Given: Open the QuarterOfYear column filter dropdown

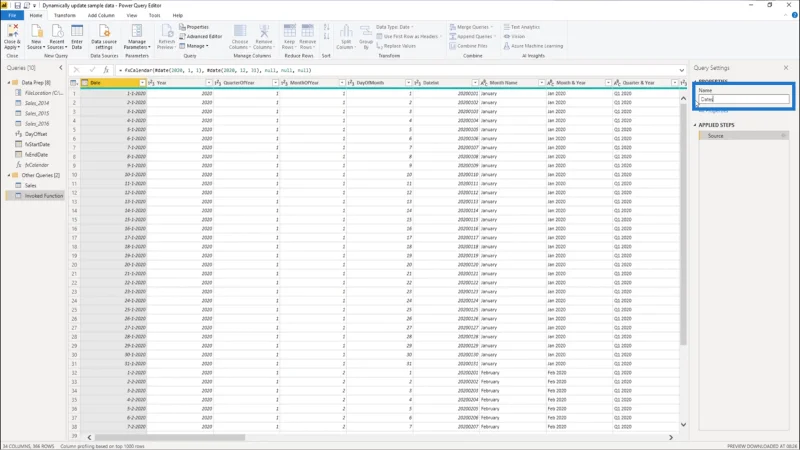Looking at the screenshot, I should 276,83.
